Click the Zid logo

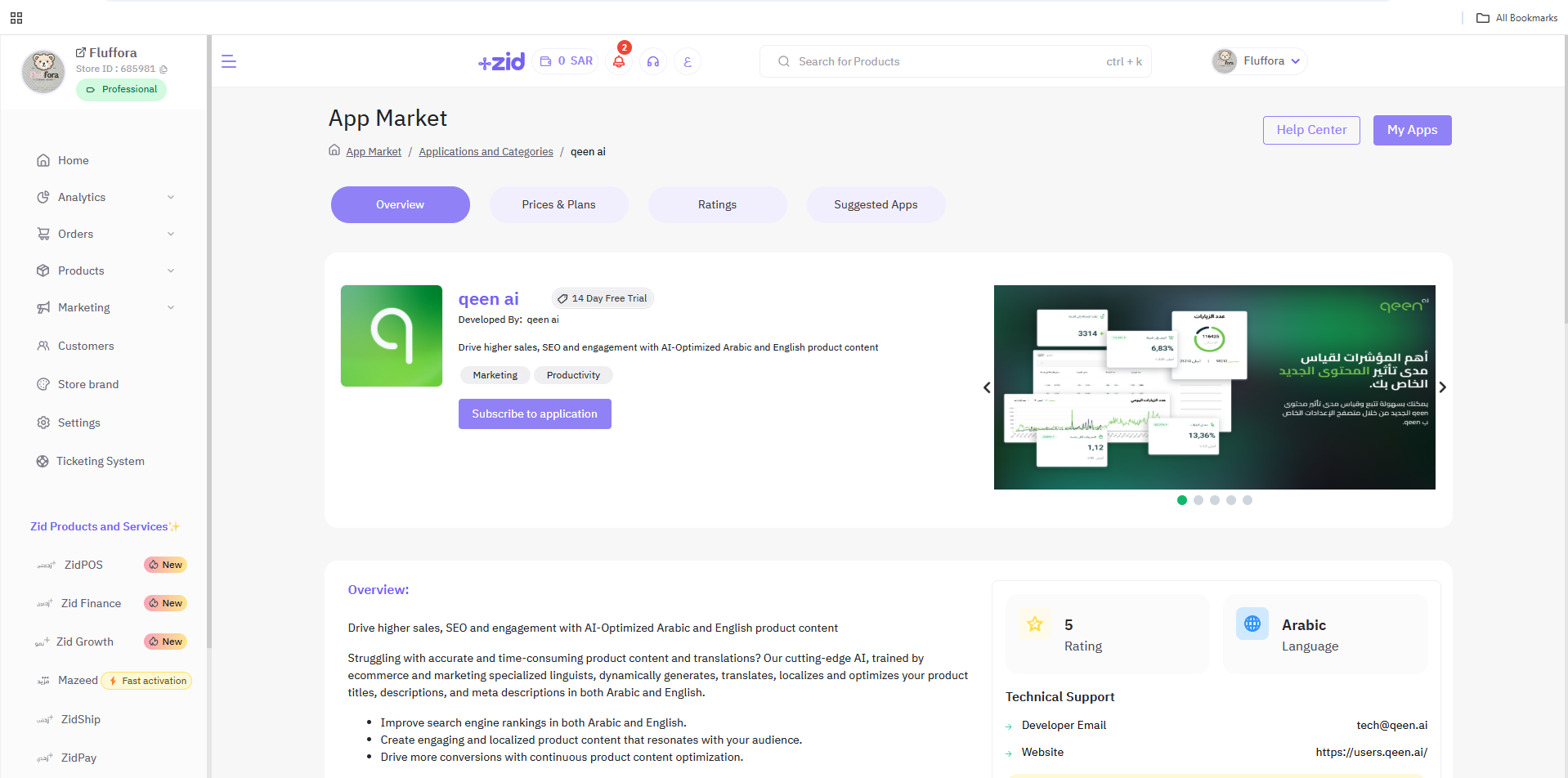[501, 61]
